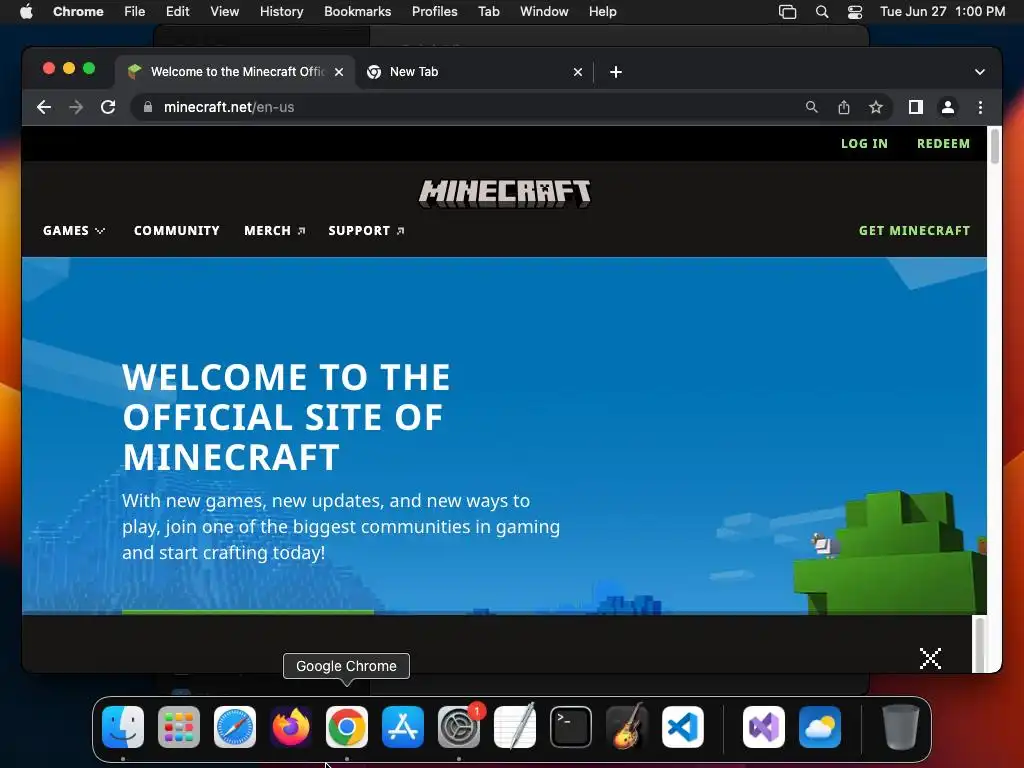Open the Tab menu
This screenshot has height=768, width=1024.
click(x=488, y=12)
